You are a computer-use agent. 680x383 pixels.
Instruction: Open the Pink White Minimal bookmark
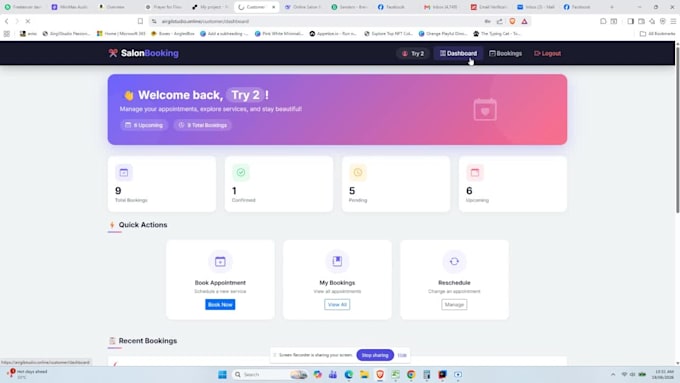point(279,33)
